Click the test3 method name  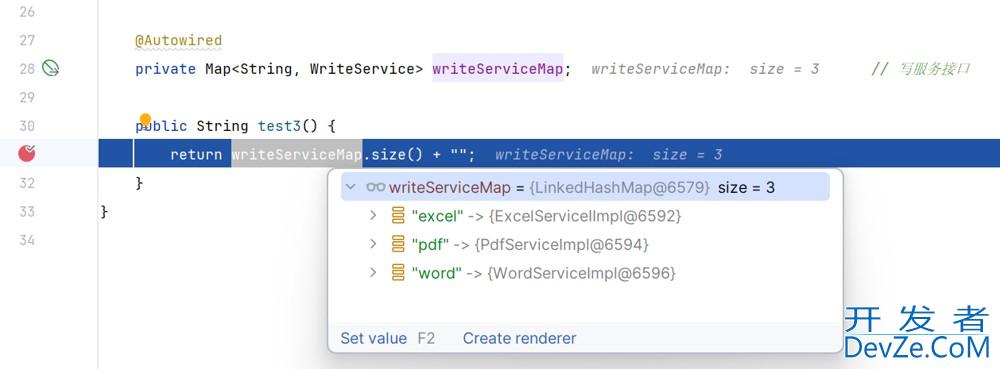click(279, 126)
